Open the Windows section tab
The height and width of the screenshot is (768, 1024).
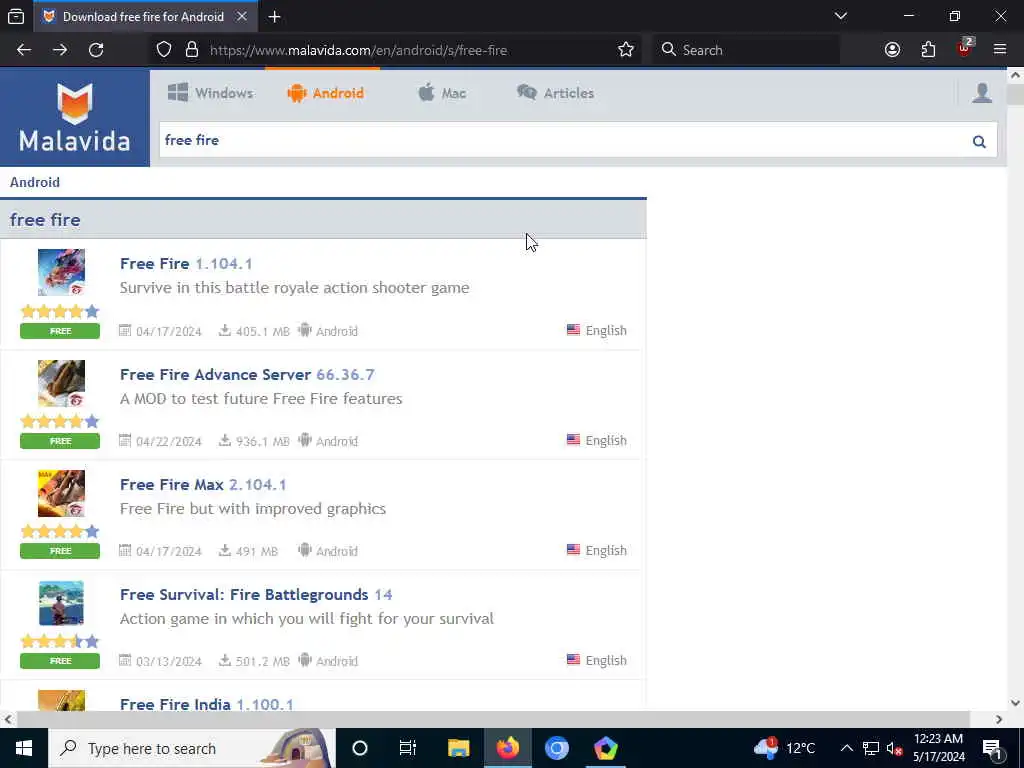coord(210,93)
